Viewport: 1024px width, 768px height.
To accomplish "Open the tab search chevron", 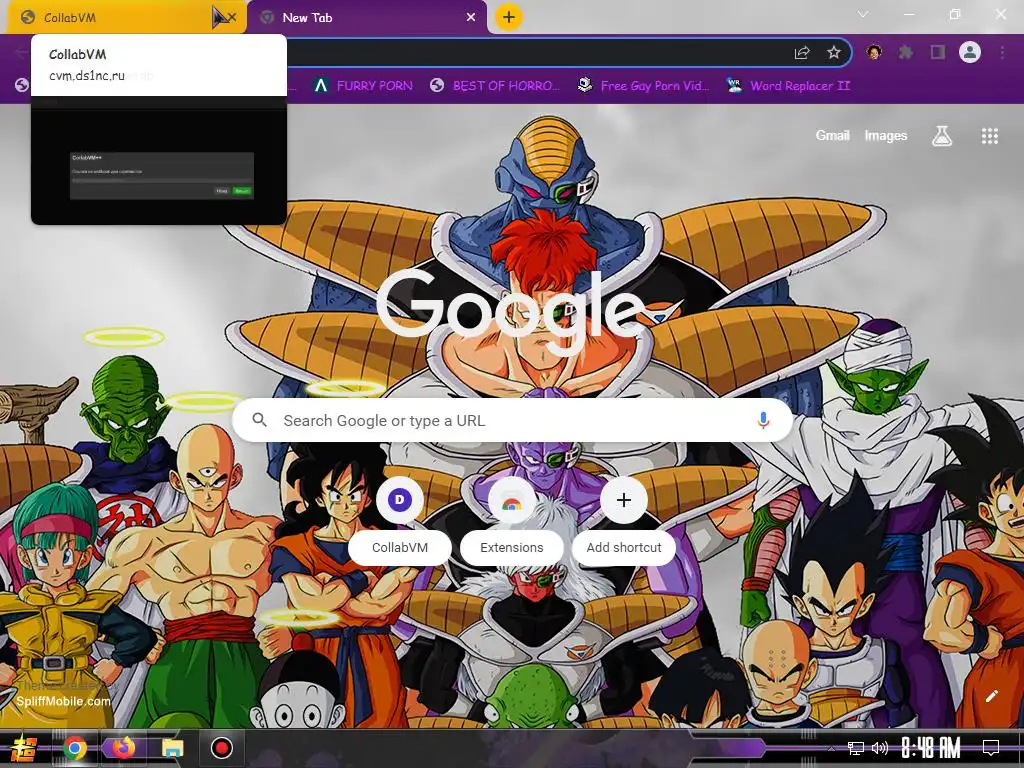I will point(863,14).
